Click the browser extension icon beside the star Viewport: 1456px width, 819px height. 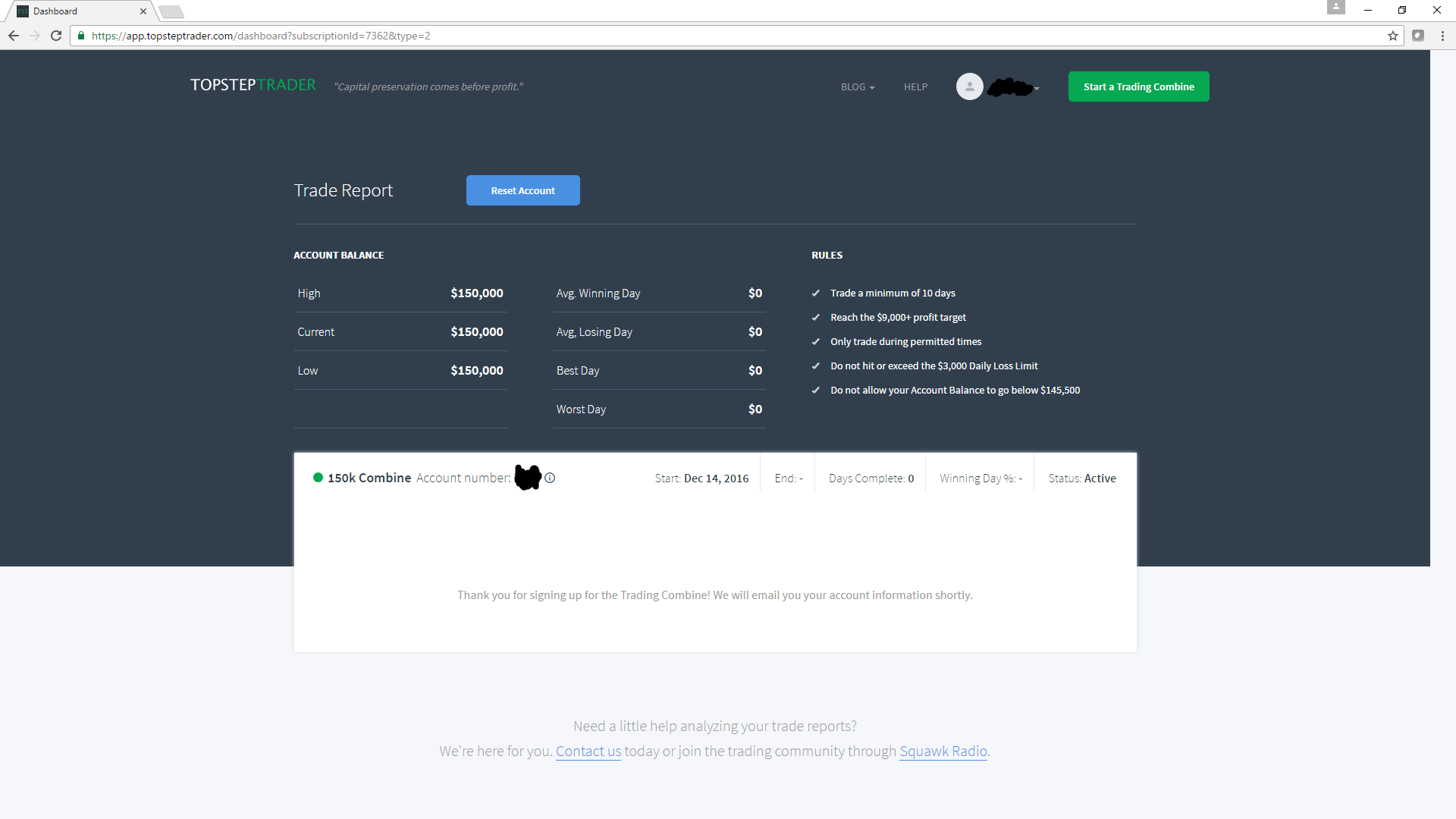click(x=1418, y=36)
